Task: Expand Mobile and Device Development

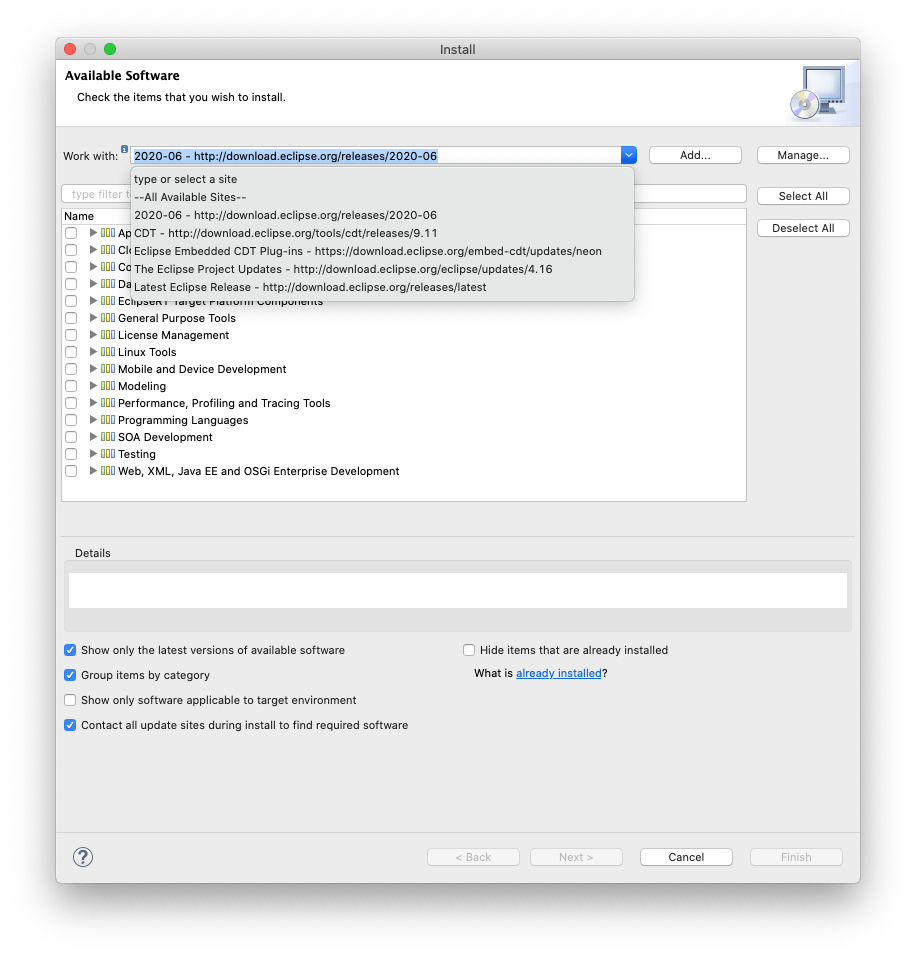Action: [92, 369]
